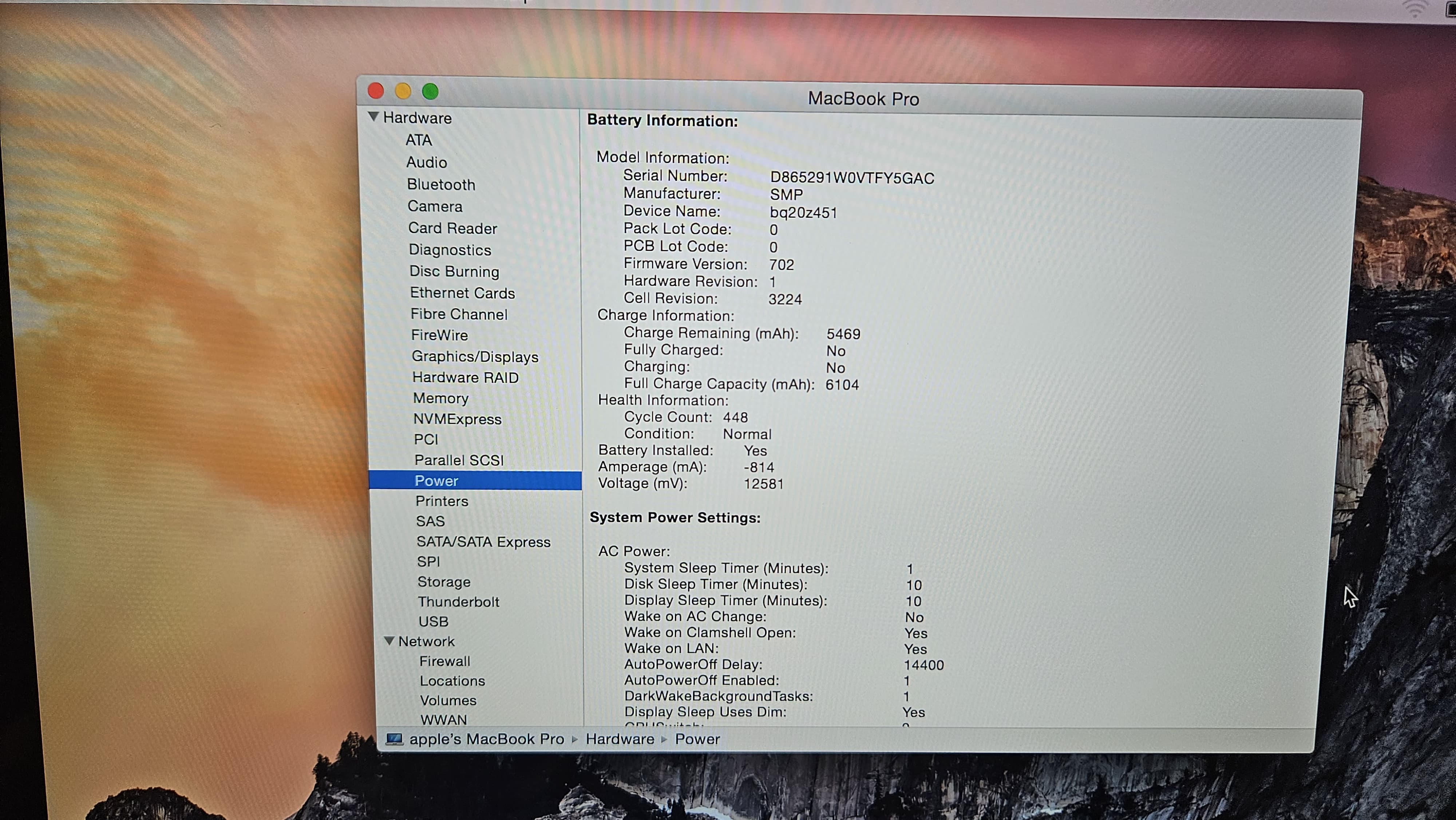
Task: Click the MacBook laptop icon in path bar
Action: coord(395,739)
